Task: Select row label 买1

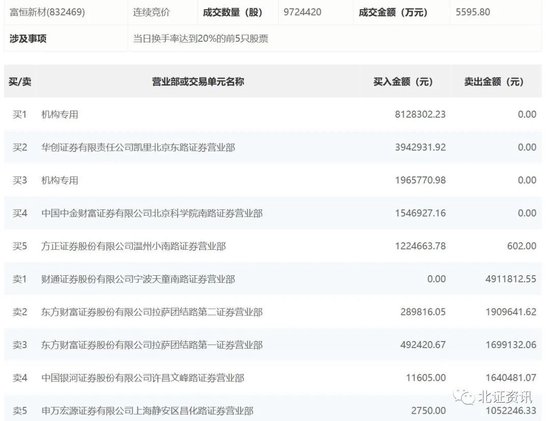Action: click(x=20, y=114)
